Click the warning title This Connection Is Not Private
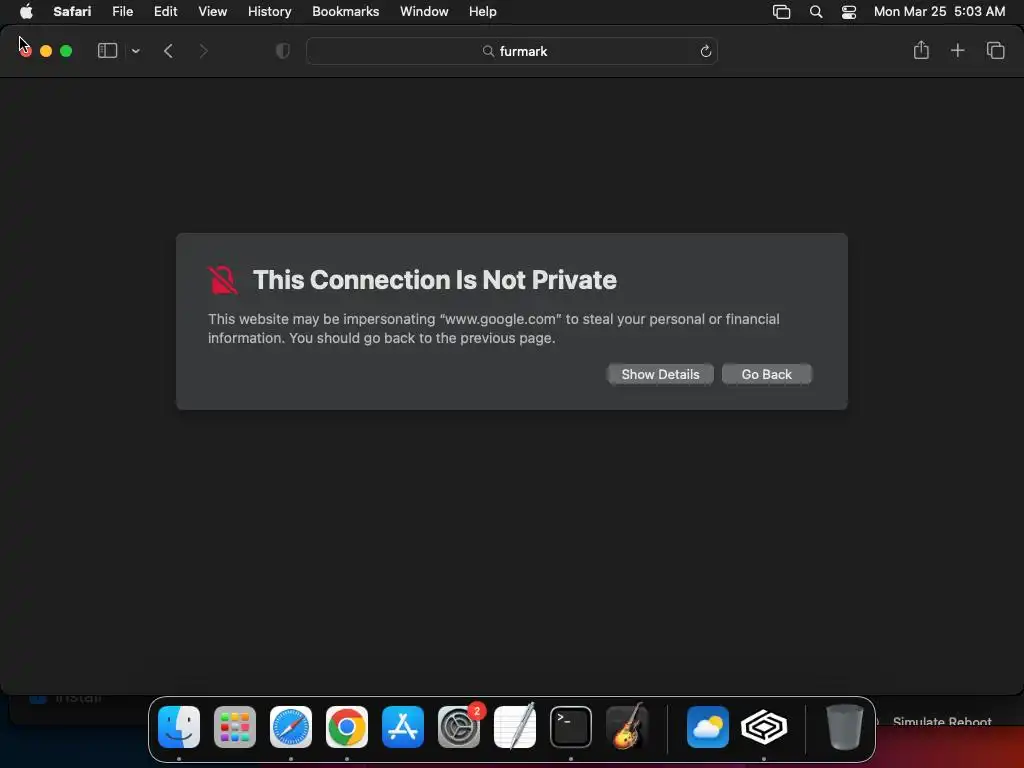Viewport: 1024px width, 768px height. coord(434,280)
